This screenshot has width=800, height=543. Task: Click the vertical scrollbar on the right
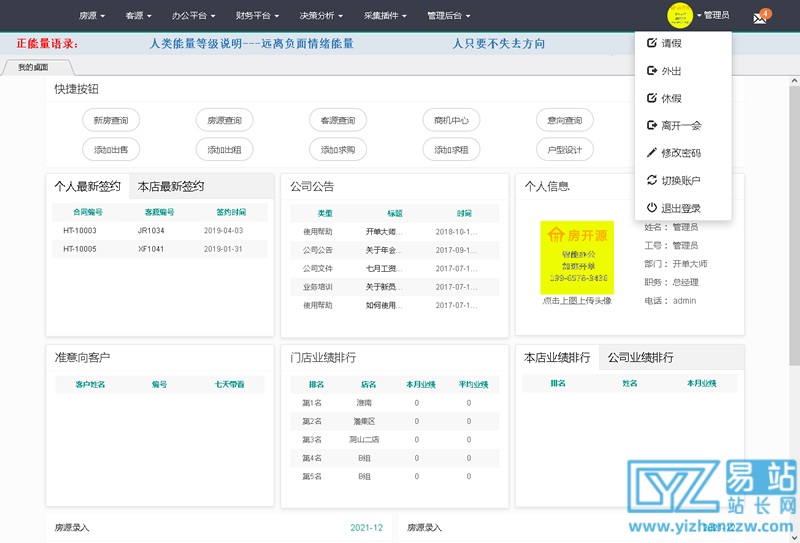[794, 225]
